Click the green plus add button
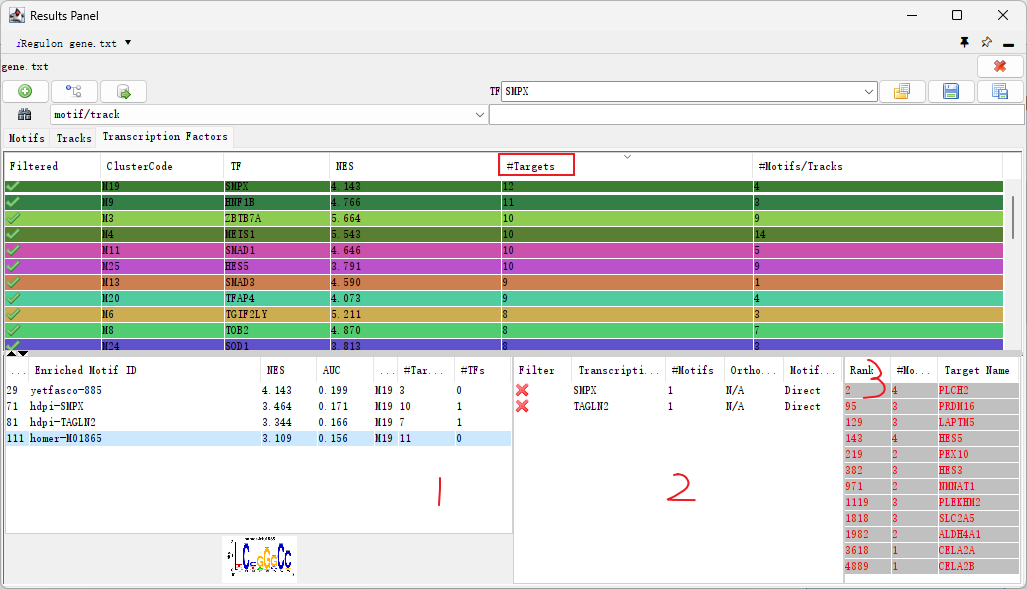 (x=26, y=91)
